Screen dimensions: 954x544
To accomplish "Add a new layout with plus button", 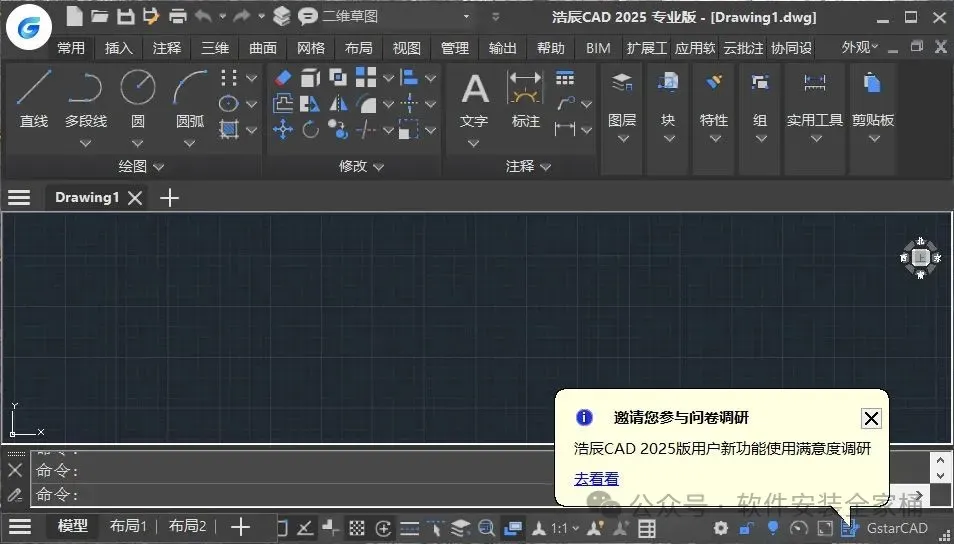I will click(x=241, y=527).
